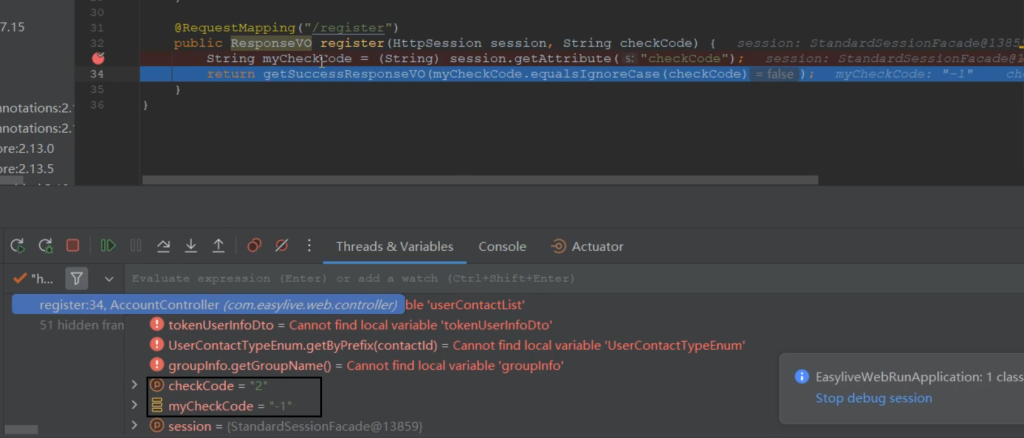Expand the myCheckCode variable node
The image size is (1024, 438).
[x=135, y=405]
